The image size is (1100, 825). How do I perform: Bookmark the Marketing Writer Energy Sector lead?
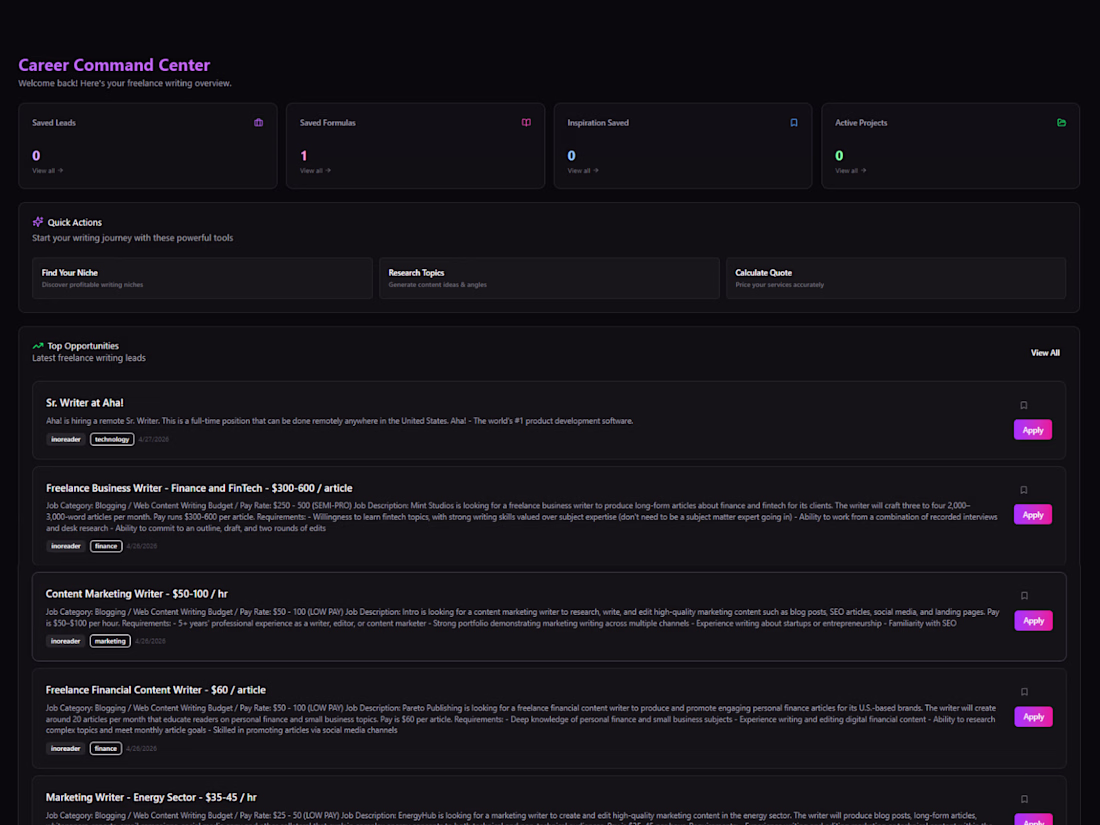[1024, 799]
